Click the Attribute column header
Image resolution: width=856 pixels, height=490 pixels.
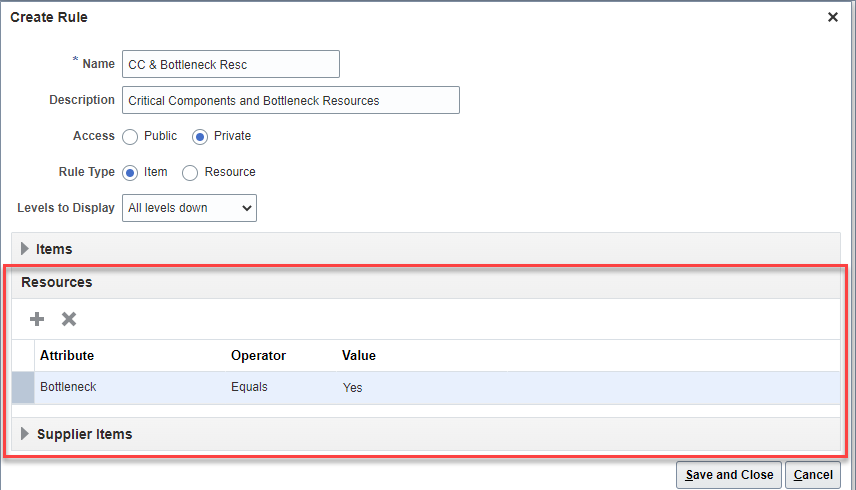tap(67, 355)
